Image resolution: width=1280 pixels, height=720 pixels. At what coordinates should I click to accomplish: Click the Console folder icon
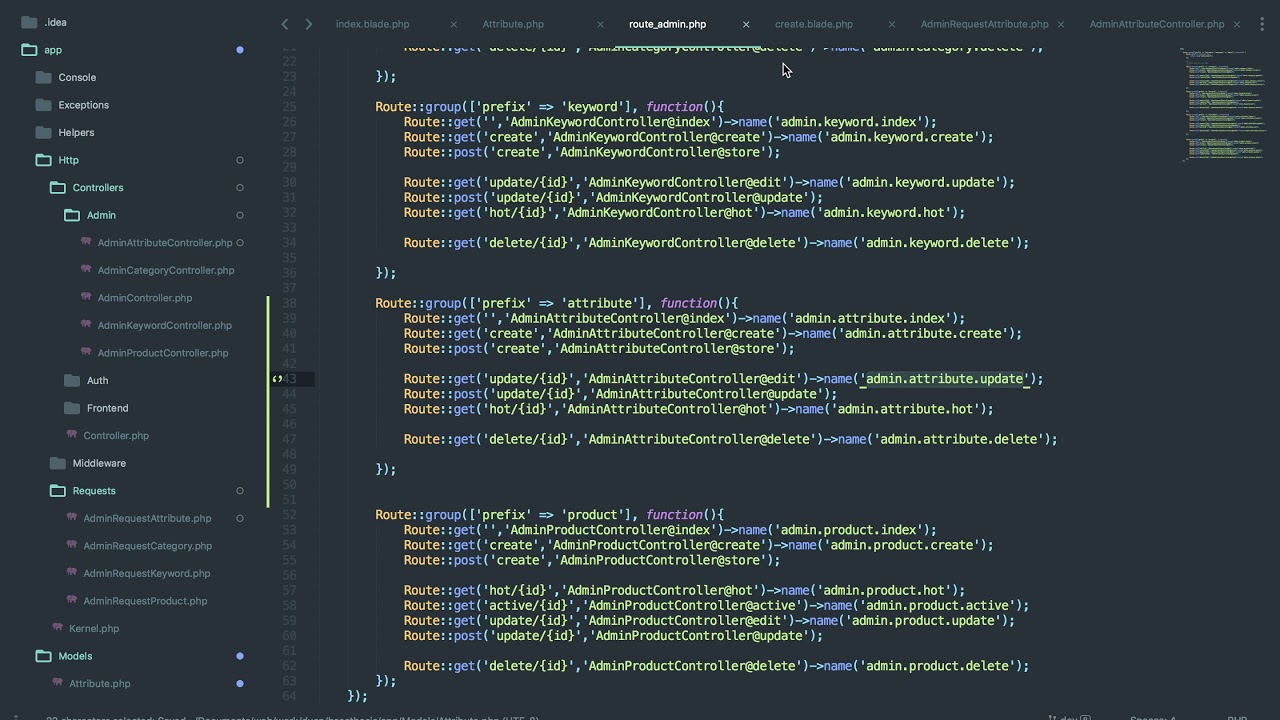point(43,77)
